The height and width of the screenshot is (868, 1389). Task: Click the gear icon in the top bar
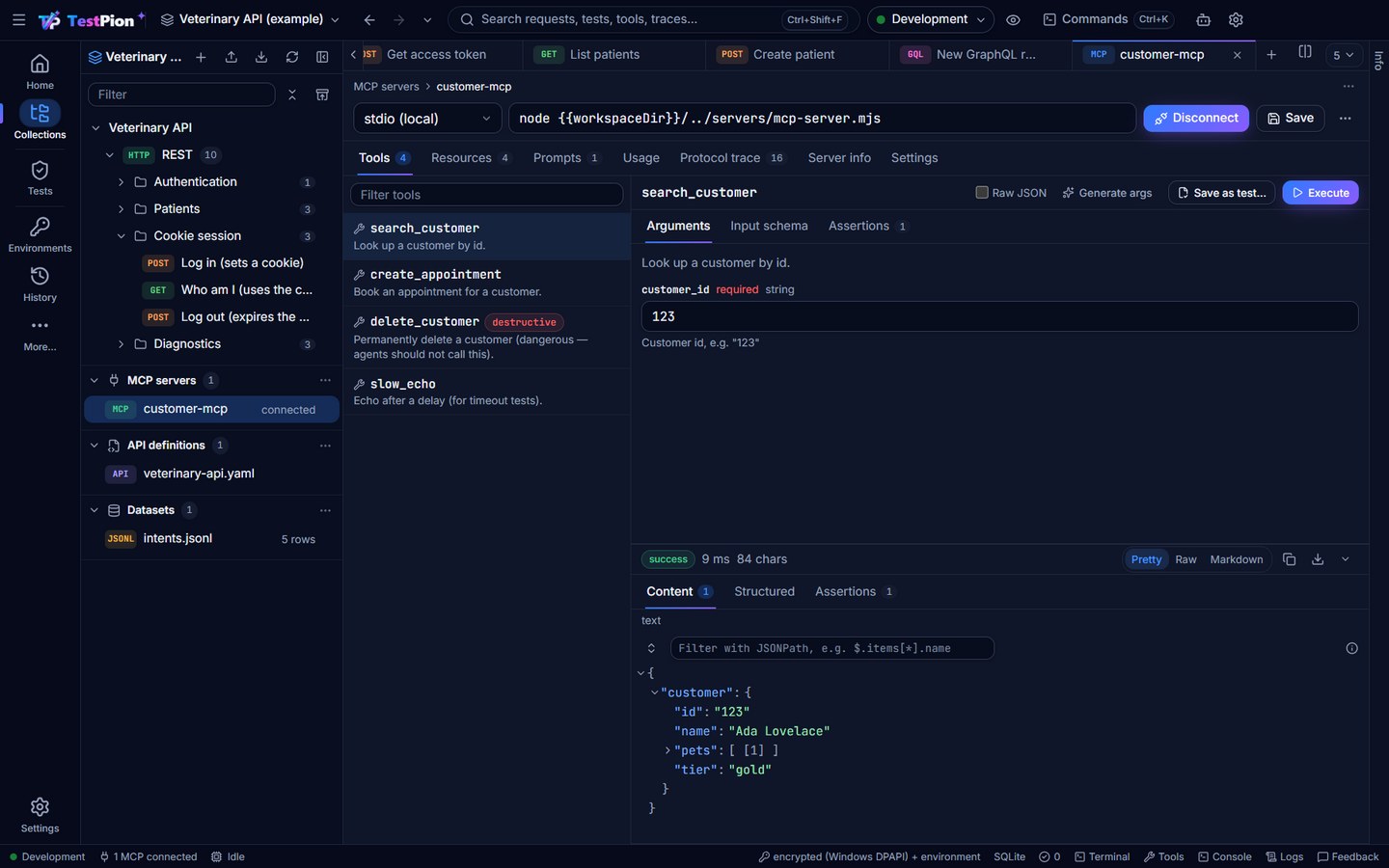point(1236,19)
